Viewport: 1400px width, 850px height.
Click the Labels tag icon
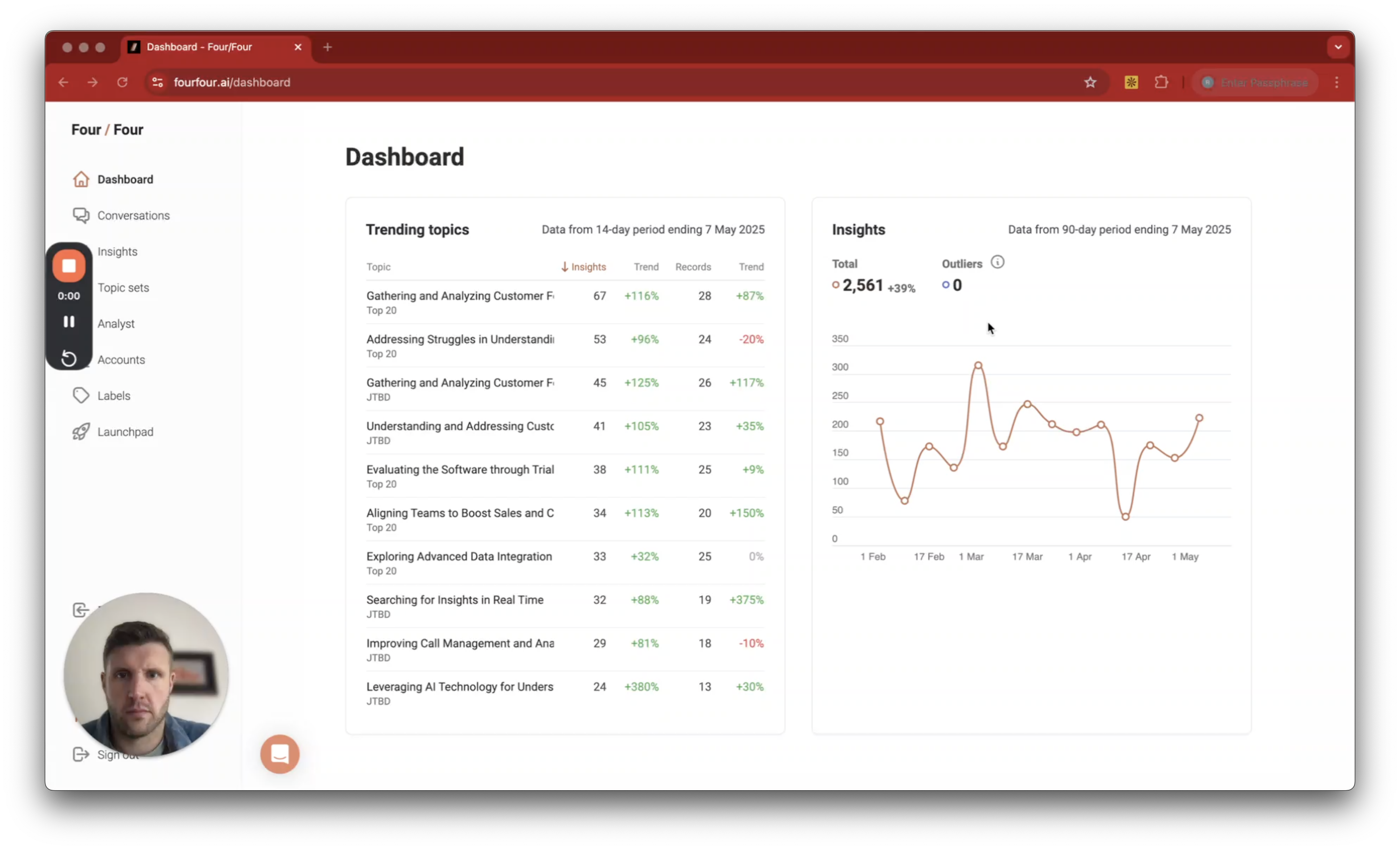81,396
